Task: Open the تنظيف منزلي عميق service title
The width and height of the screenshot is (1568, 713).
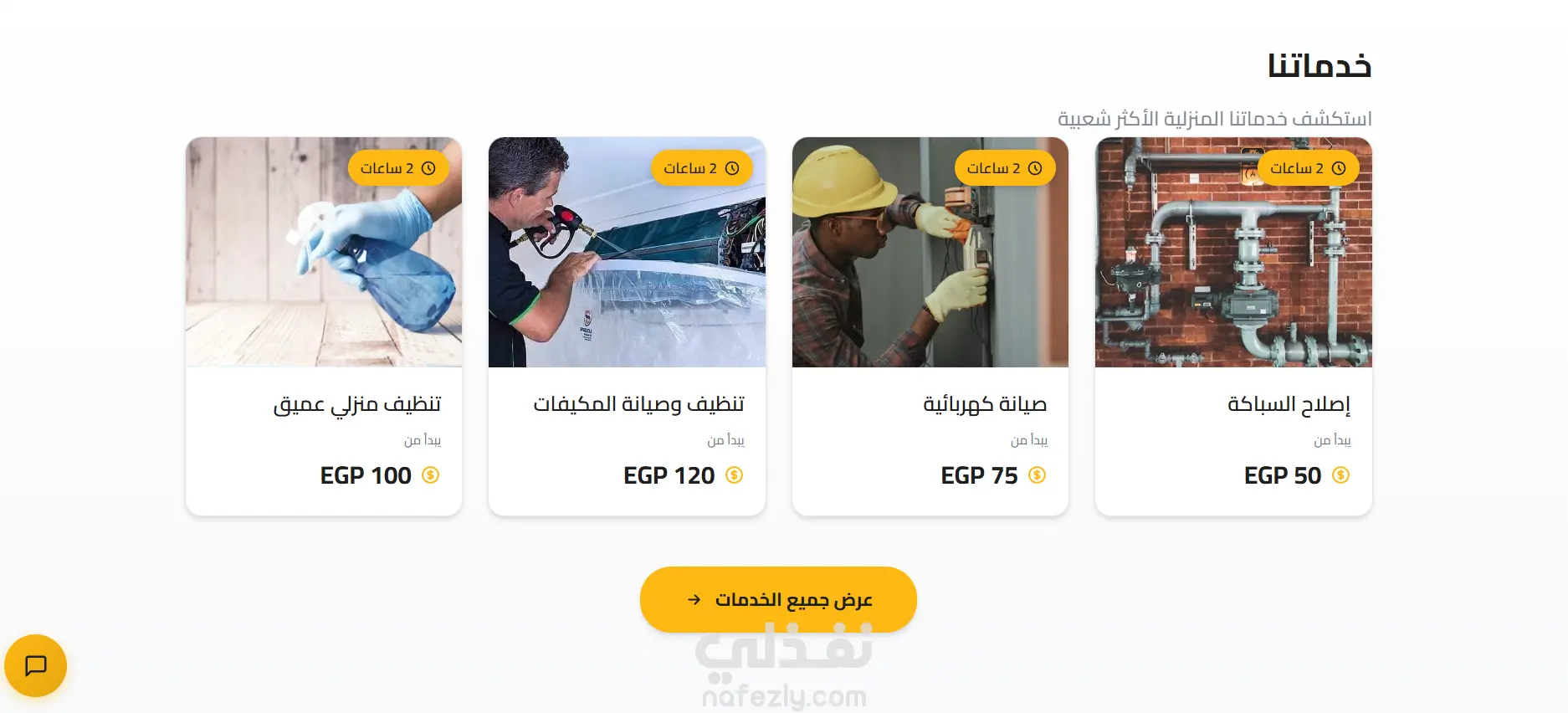Action: tap(356, 404)
